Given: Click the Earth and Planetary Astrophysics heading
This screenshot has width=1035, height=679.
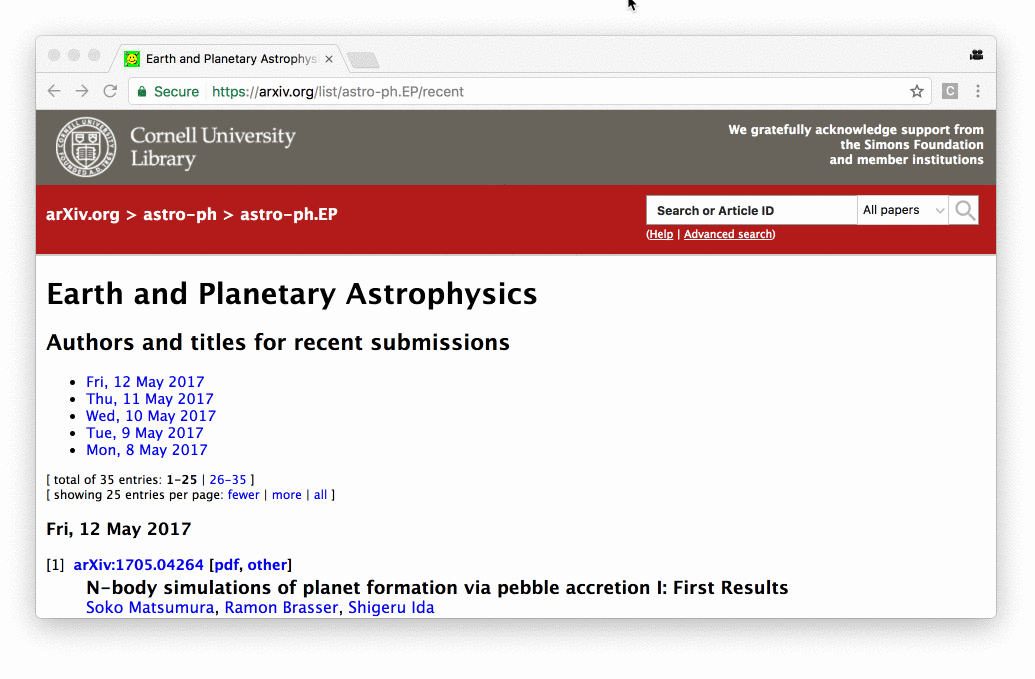Looking at the screenshot, I should (292, 294).
